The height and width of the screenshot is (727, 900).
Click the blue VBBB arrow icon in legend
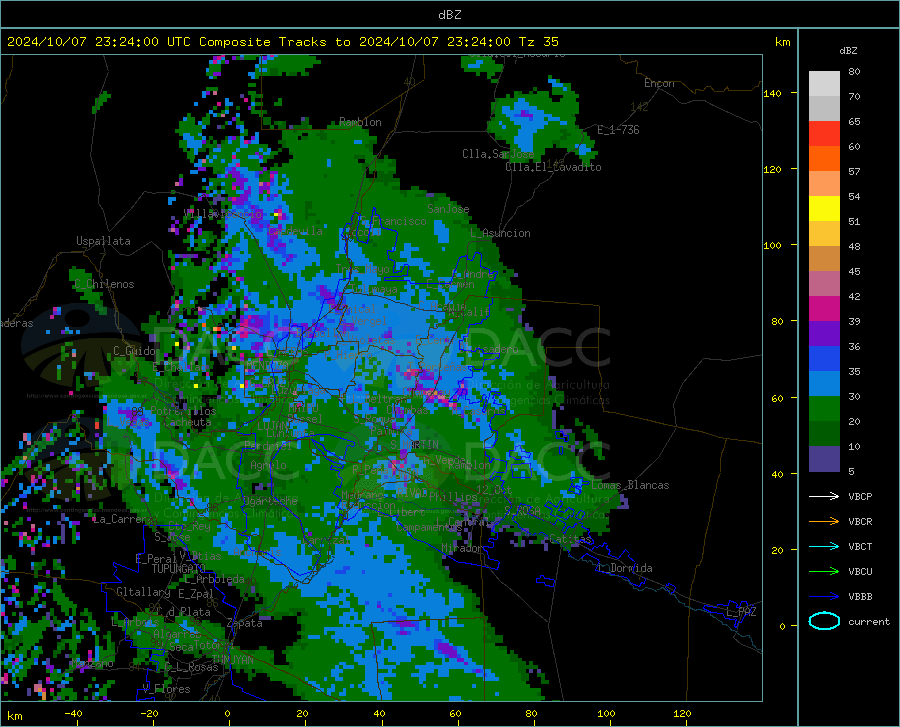click(x=824, y=597)
